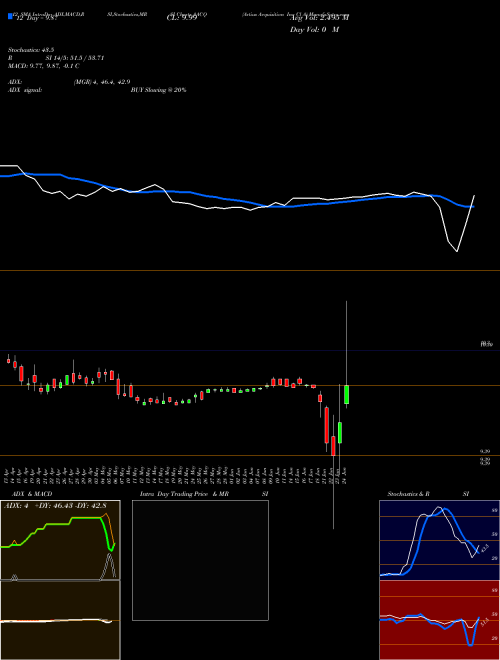The height and width of the screenshot is (660, 500).
Task: Click the 'SI 14/3: 51.5 / 53.71' value
Action: click(x=75, y=58)
